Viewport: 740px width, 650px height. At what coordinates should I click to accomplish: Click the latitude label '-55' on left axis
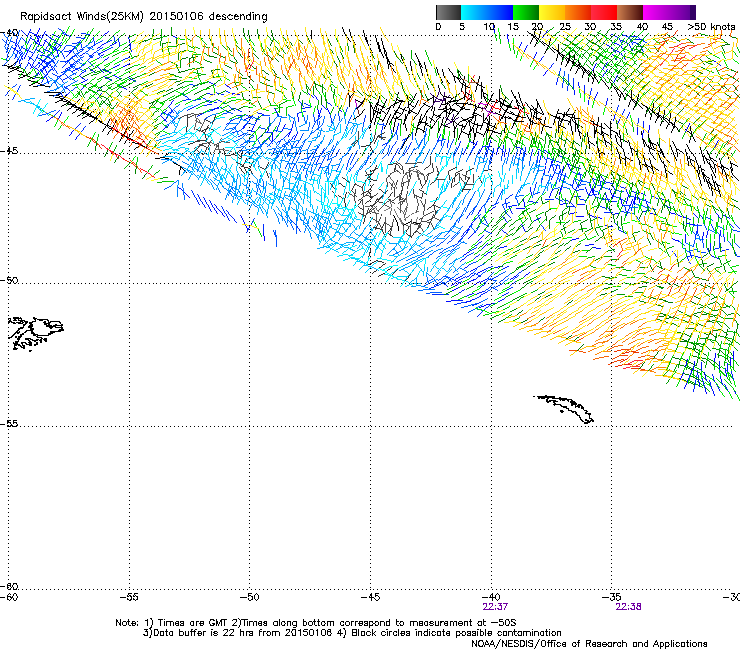click(9, 423)
